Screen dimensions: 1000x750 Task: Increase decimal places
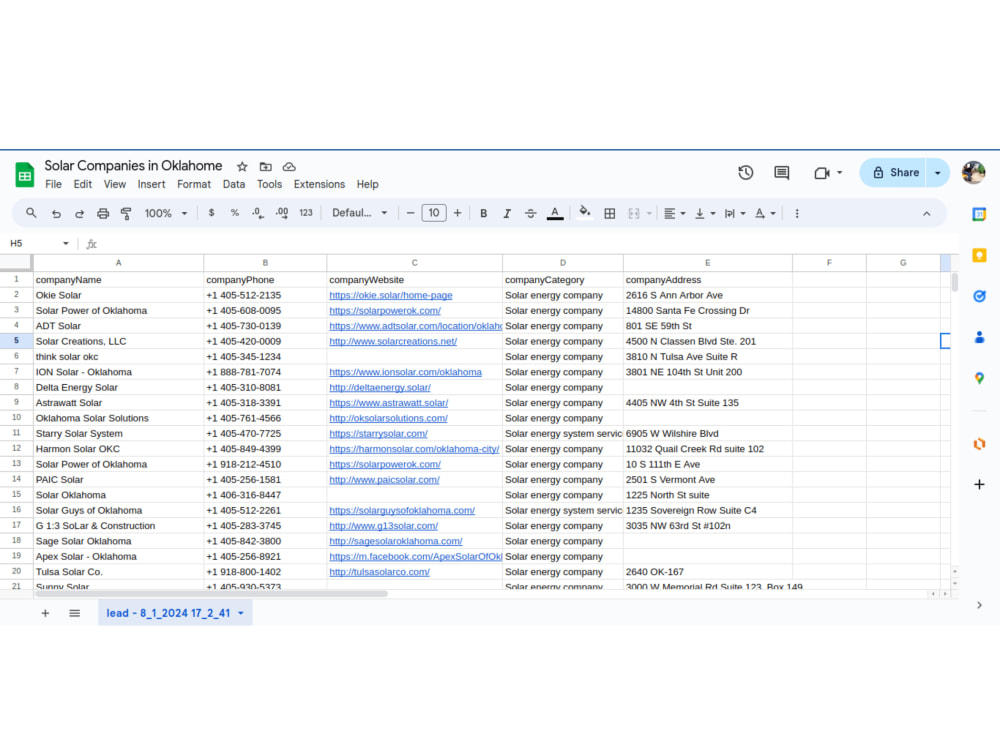click(x=282, y=213)
